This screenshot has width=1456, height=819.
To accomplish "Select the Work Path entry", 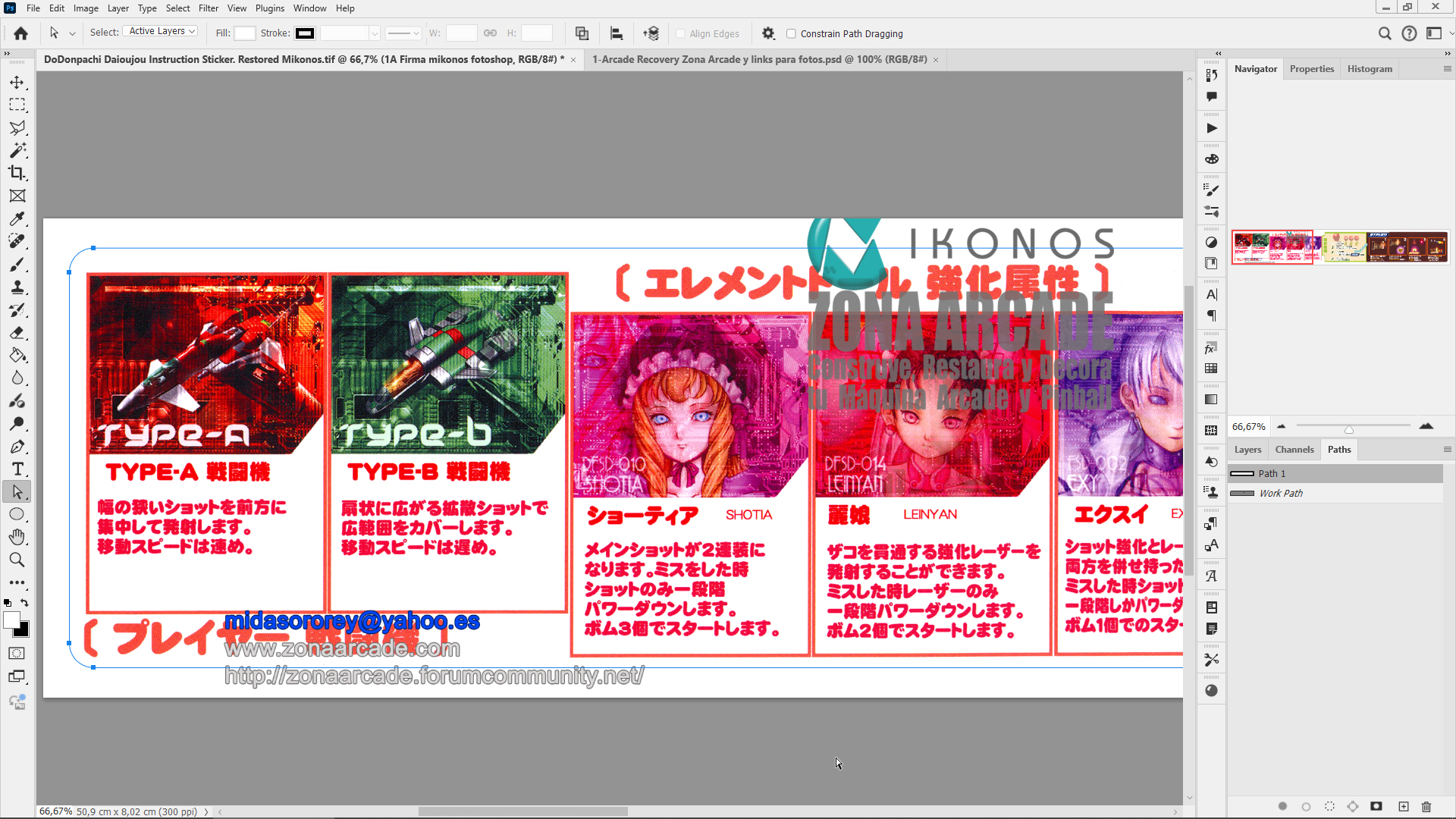I will point(1335,493).
